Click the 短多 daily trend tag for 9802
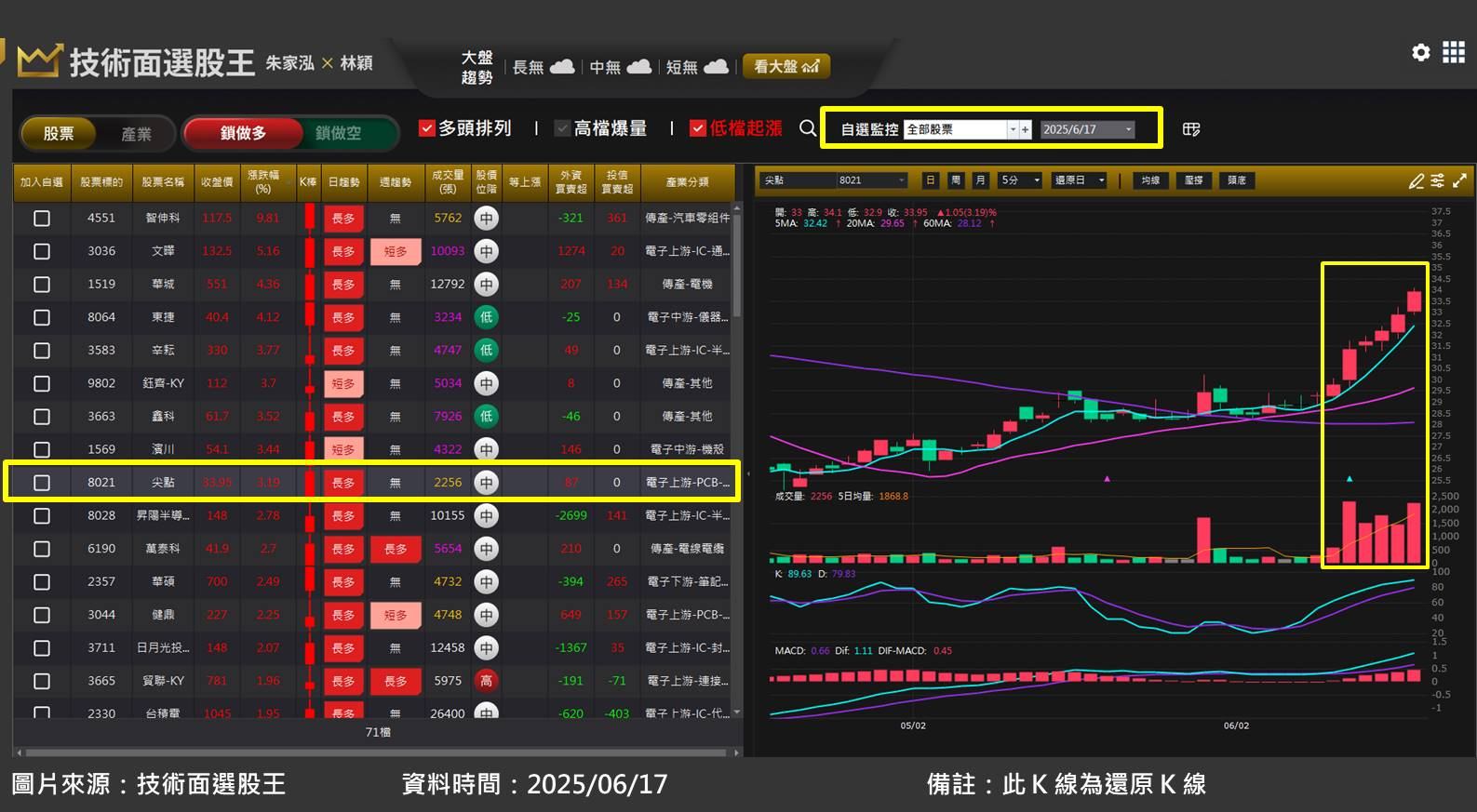 pyautogui.click(x=343, y=383)
